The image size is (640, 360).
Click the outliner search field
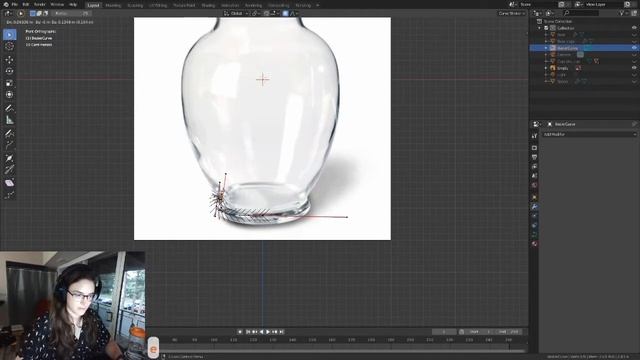[x=581, y=13]
